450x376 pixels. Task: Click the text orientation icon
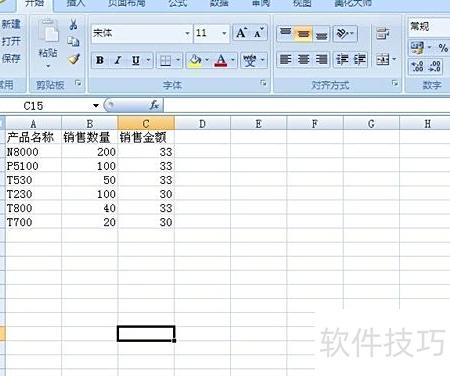click(x=342, y=33)
